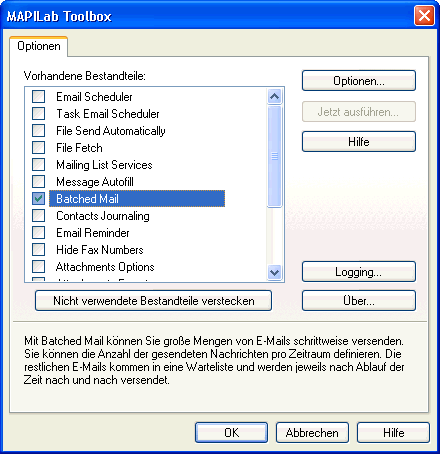Select Contacts Journaling in the list
The width and height of the screenshot is (440, 454).
click(103, 216)
